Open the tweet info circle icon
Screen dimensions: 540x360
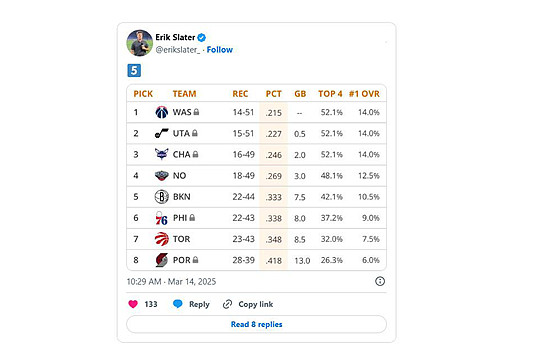pos(380,281)
